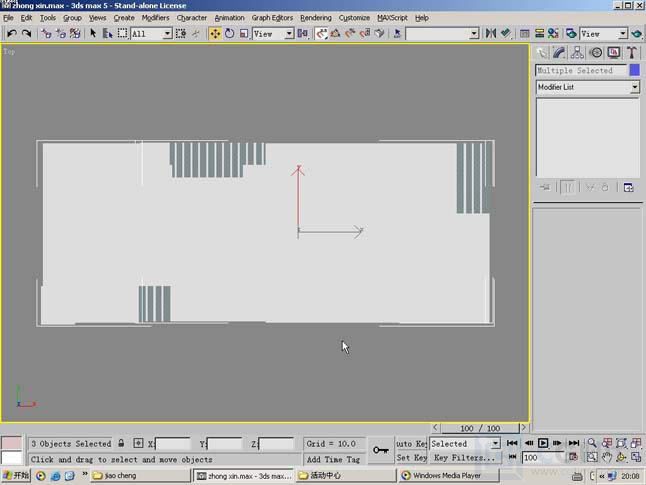Open the Customize menu

(354, 18)
